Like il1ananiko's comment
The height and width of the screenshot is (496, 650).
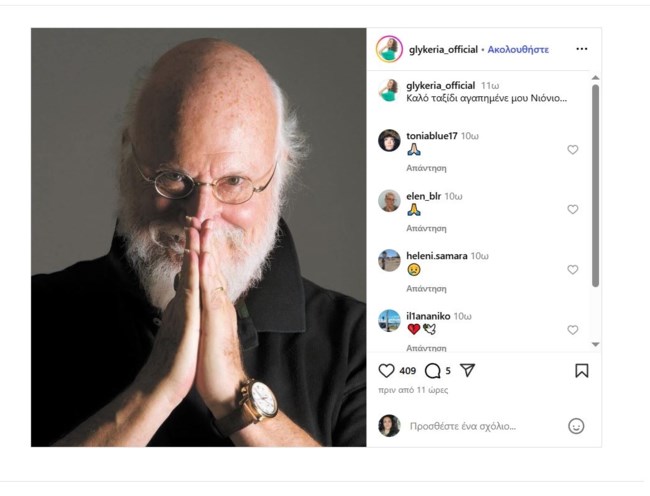(x=573, y=330)
